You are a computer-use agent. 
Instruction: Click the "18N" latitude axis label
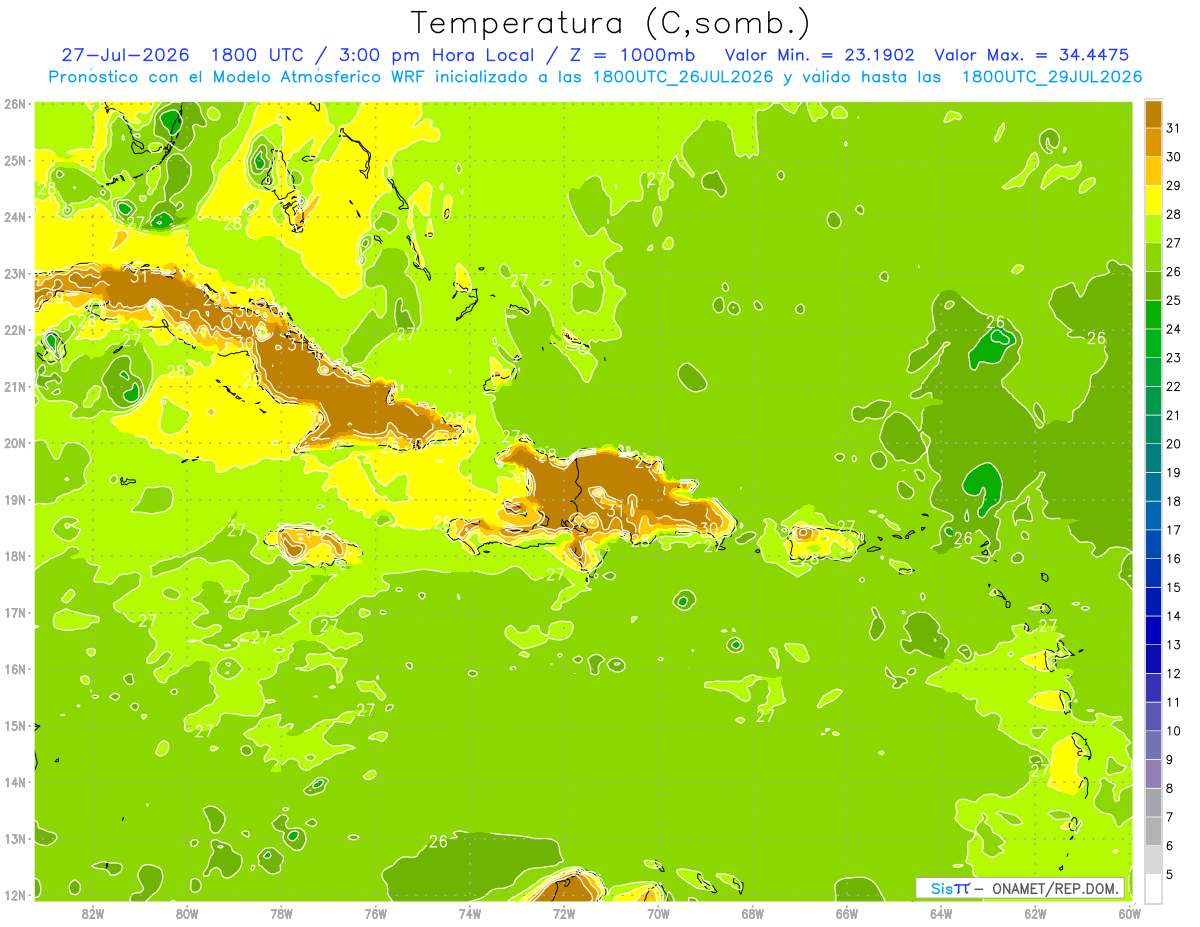point(15,556)
